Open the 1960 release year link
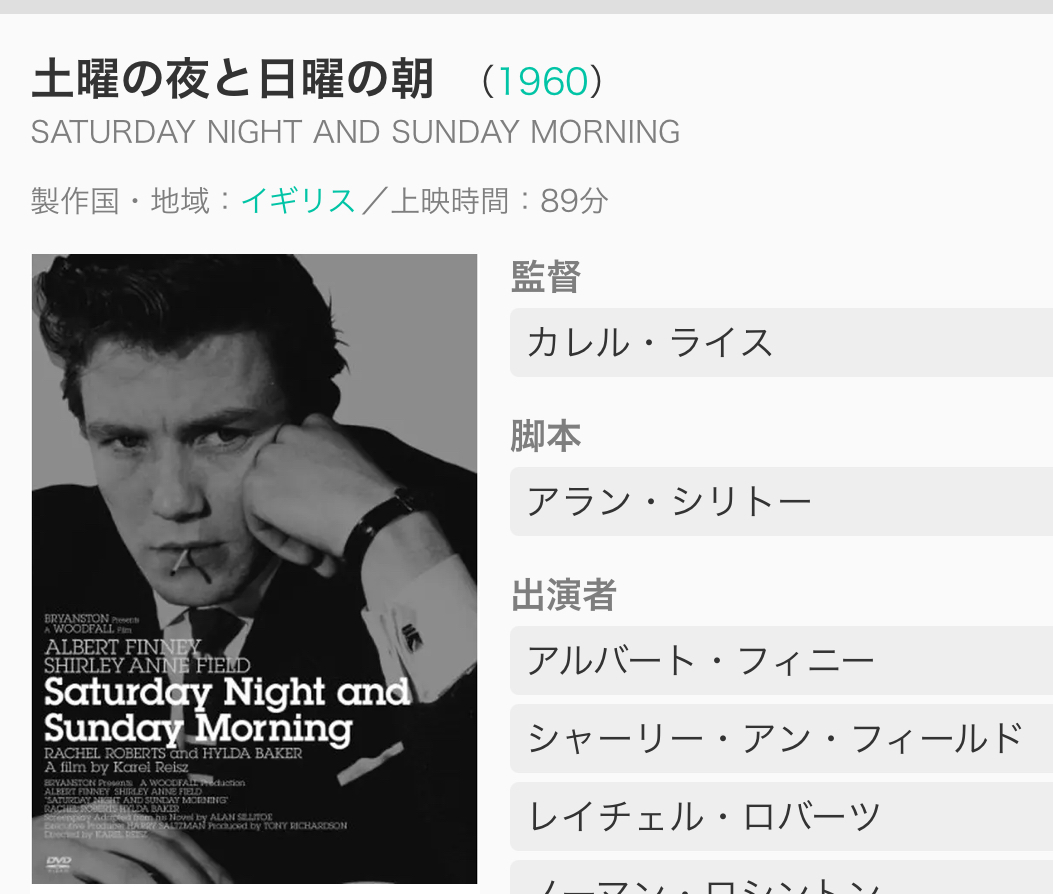The height and width of the screenshot is (894, 1053). 543,82
